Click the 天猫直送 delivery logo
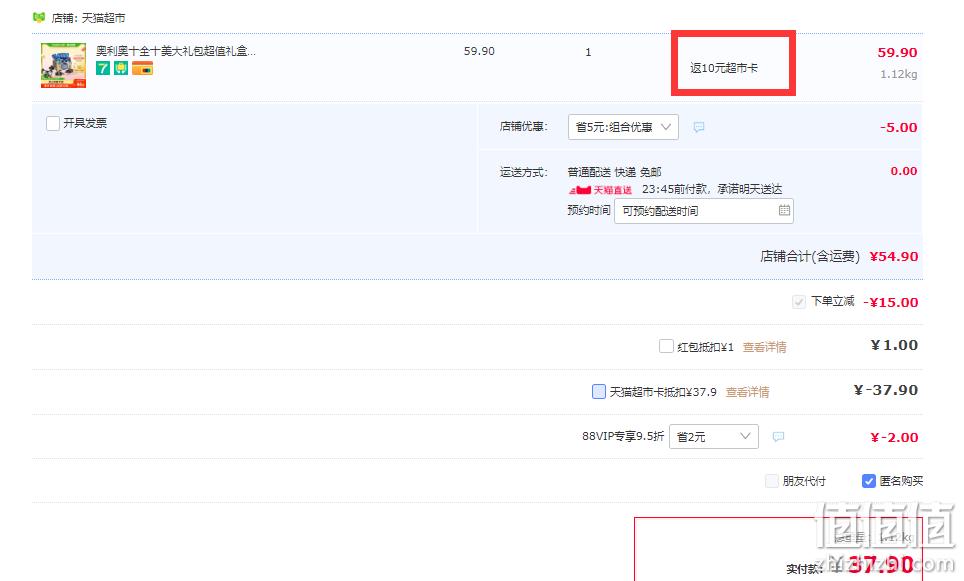 [x=600, y=189]
